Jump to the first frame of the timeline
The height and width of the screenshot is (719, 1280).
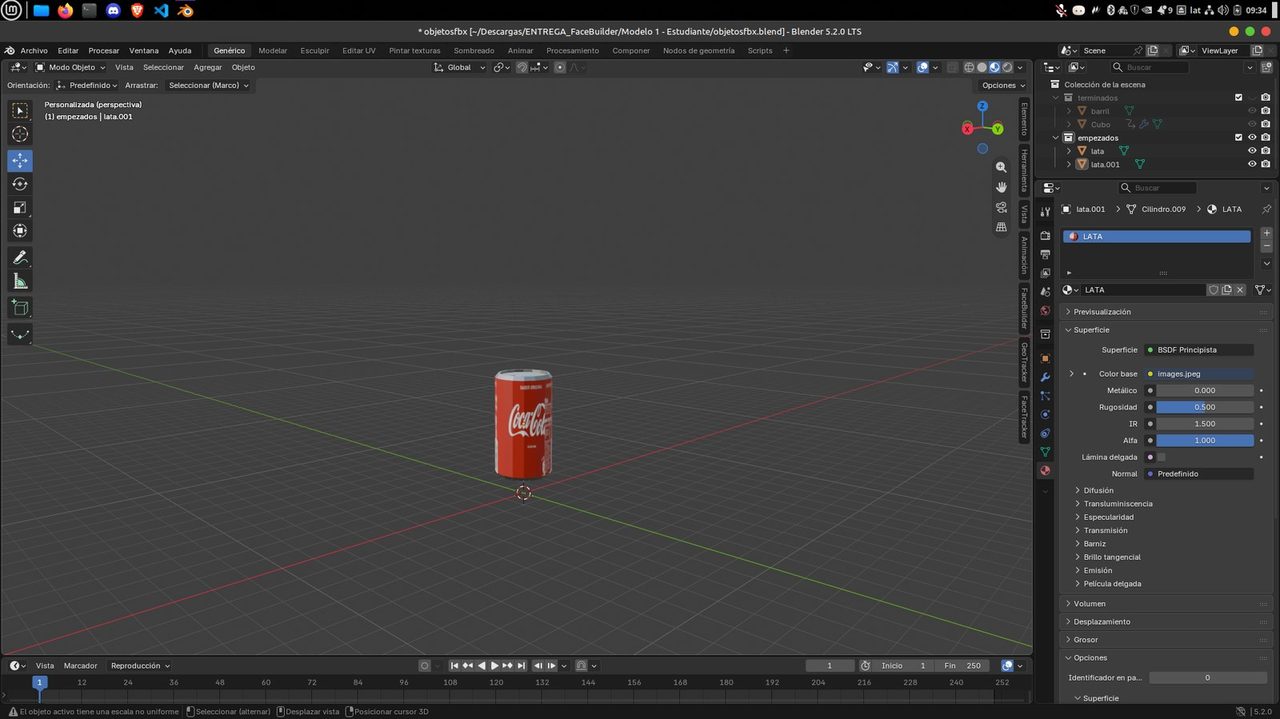(x=455, y=665)
